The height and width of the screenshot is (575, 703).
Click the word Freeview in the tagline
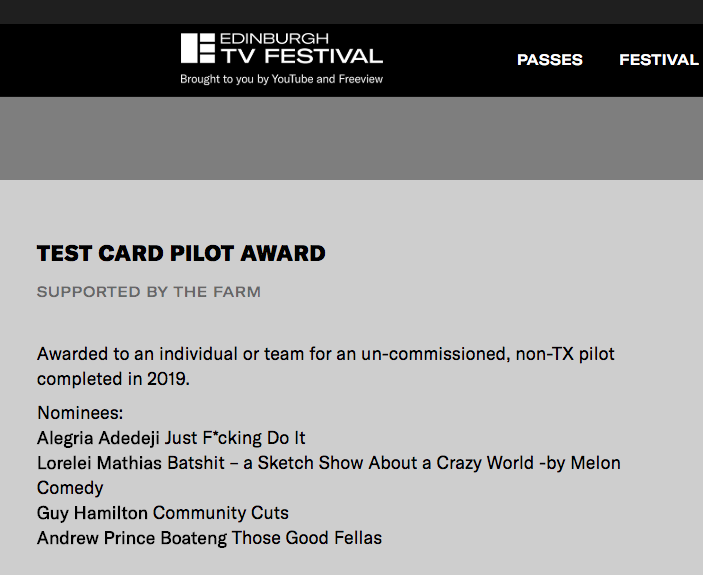tap(360, 79)
